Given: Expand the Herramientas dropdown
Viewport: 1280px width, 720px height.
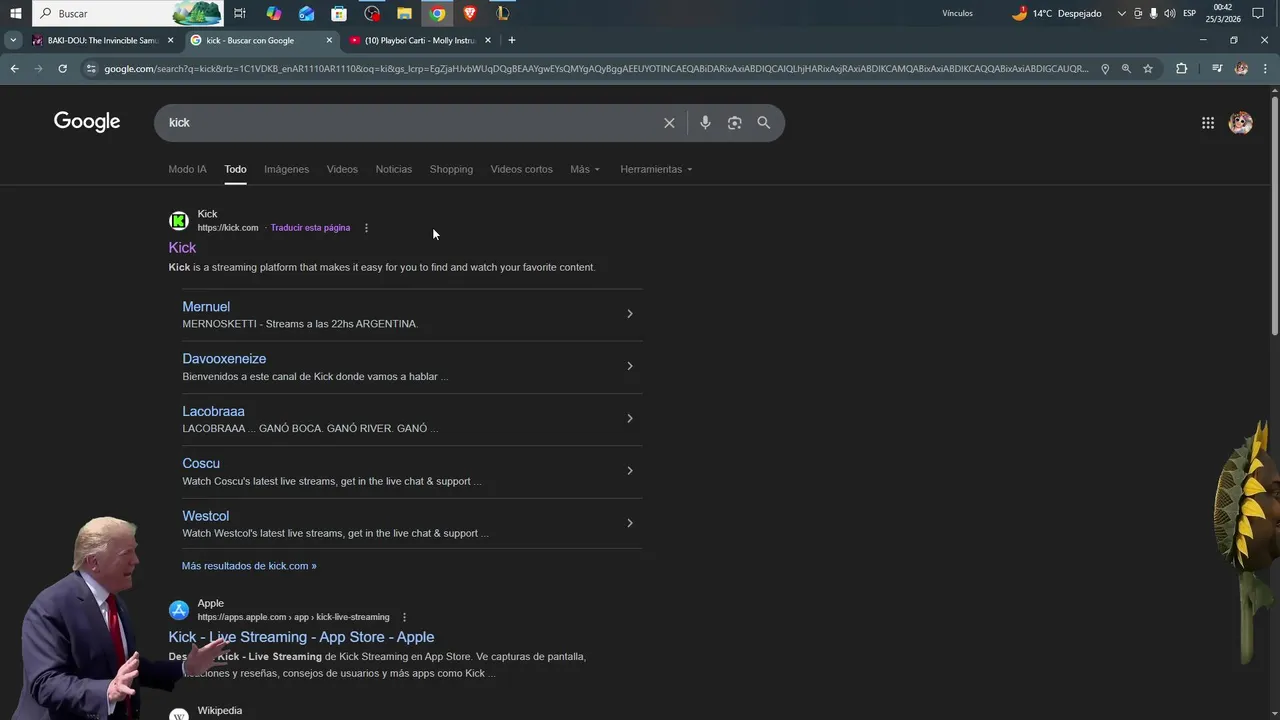Looking at the screenshot, I should click(x=656, y=169).
